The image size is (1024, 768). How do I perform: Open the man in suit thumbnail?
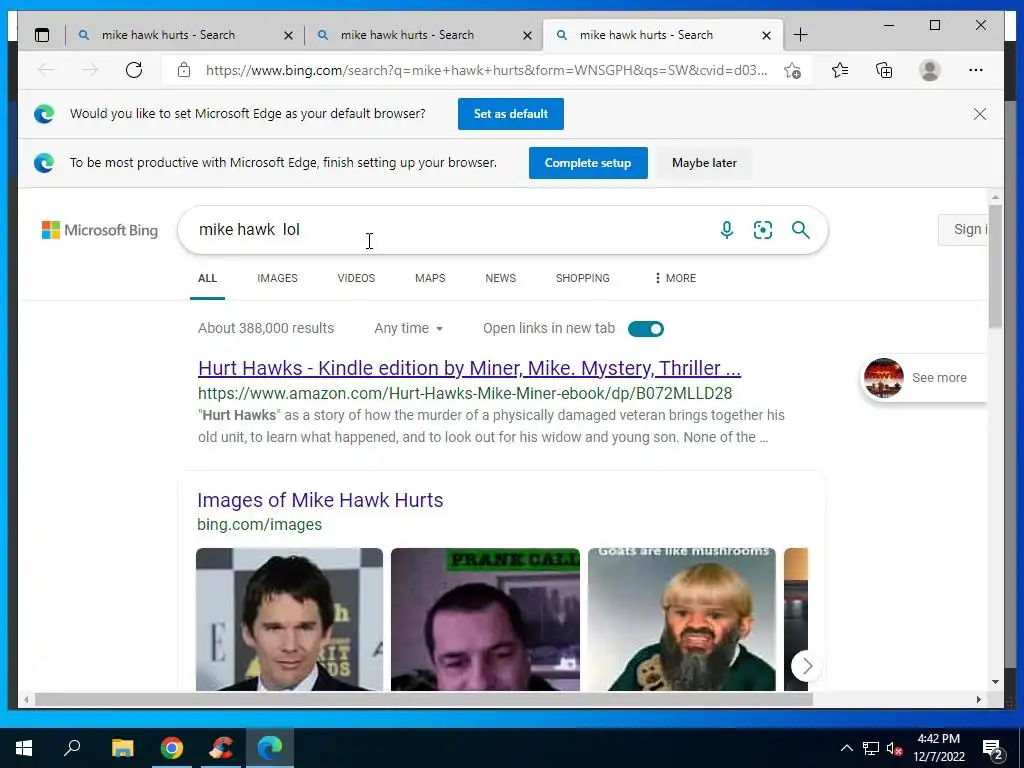click(289, 619)
